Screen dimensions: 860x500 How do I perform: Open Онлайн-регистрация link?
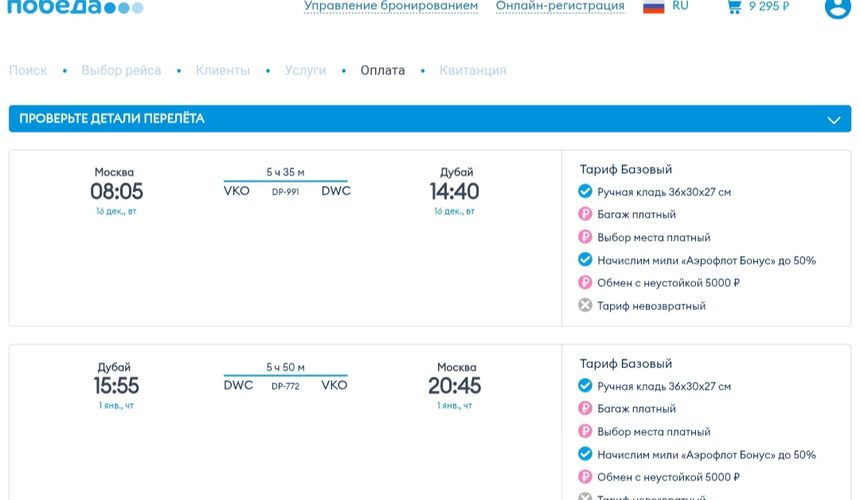[560, 6]
